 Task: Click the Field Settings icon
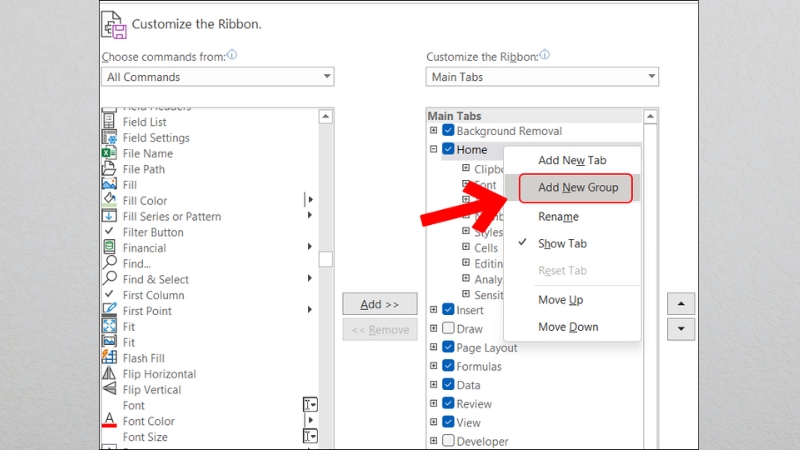coord(109,137)
